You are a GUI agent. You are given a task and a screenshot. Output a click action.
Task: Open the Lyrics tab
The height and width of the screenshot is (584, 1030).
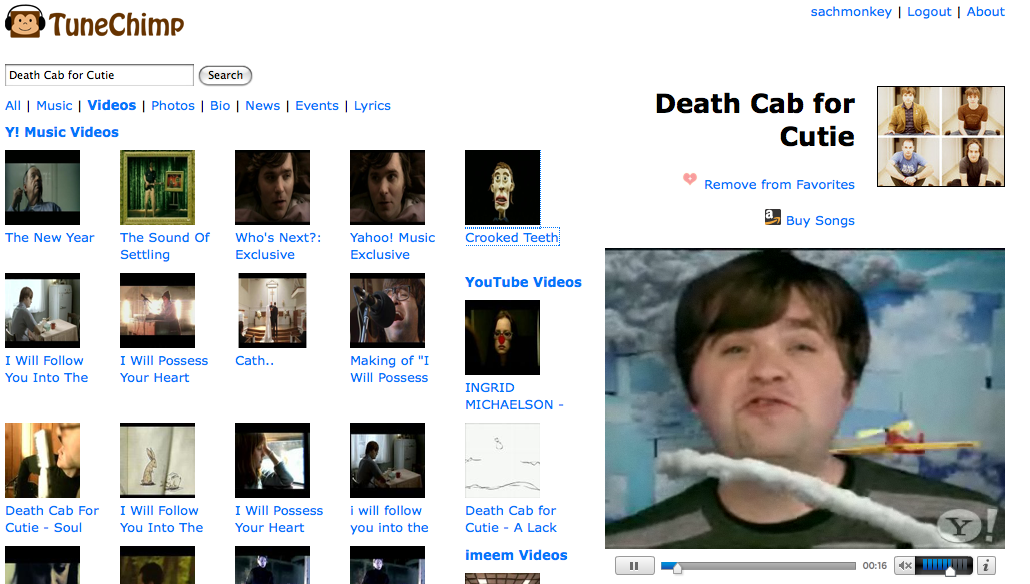coord(372,106)
